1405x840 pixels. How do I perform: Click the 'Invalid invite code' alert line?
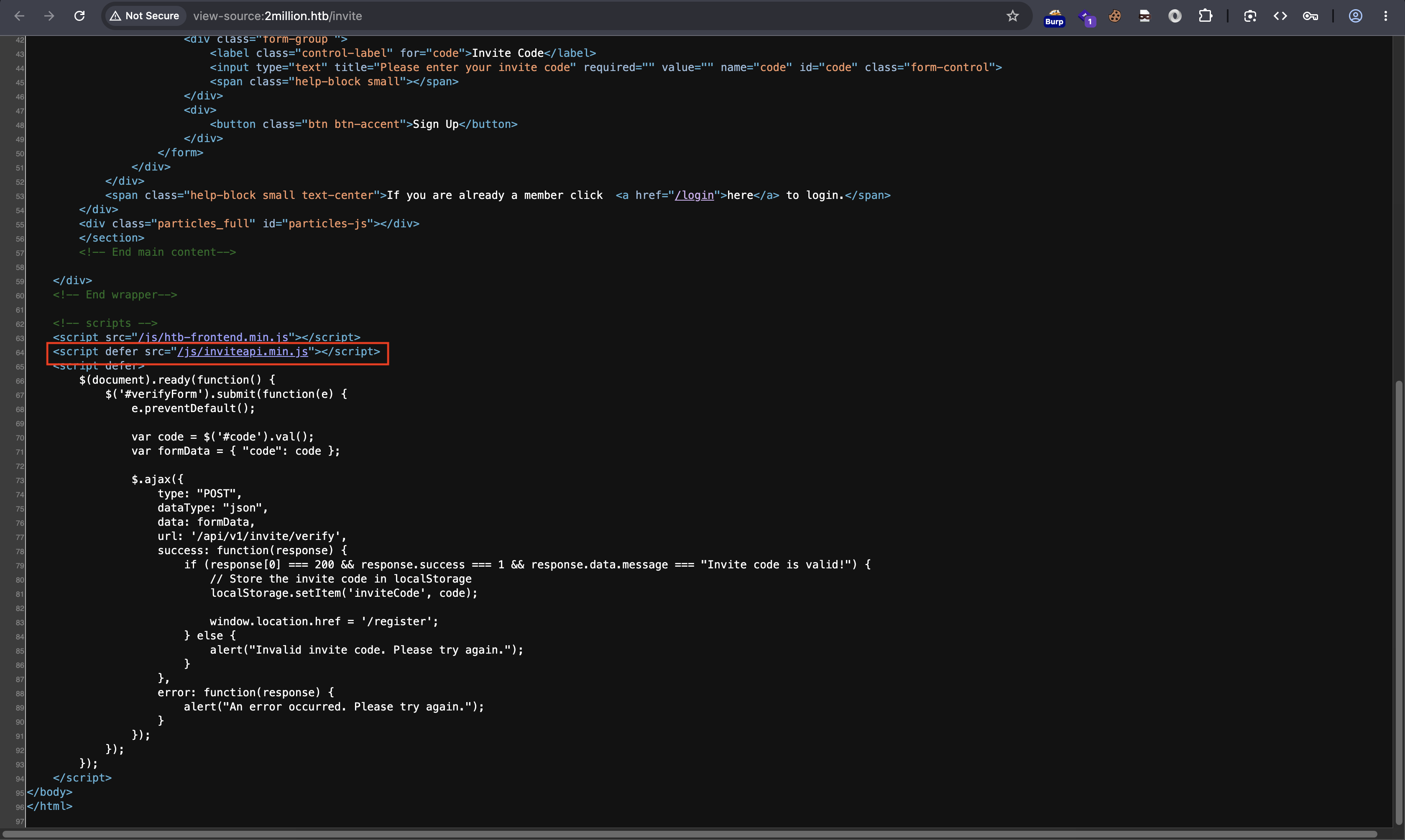(367, 650)
